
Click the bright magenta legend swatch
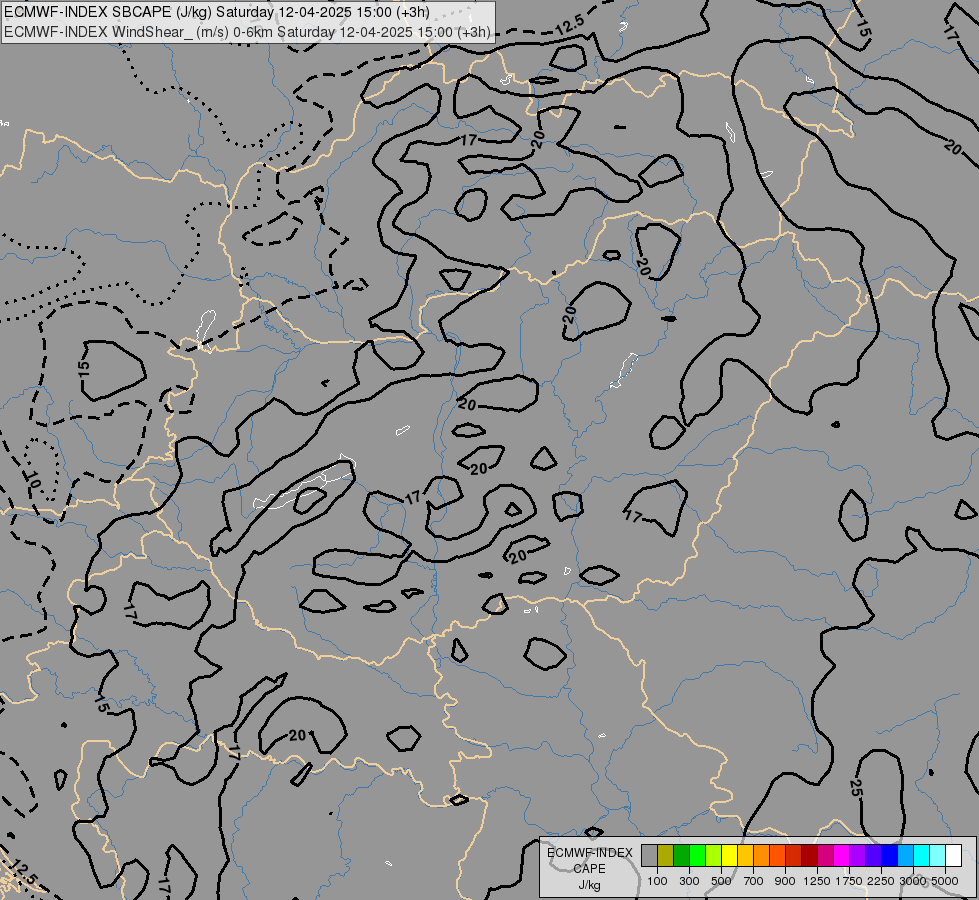click(x=842, y=855)
